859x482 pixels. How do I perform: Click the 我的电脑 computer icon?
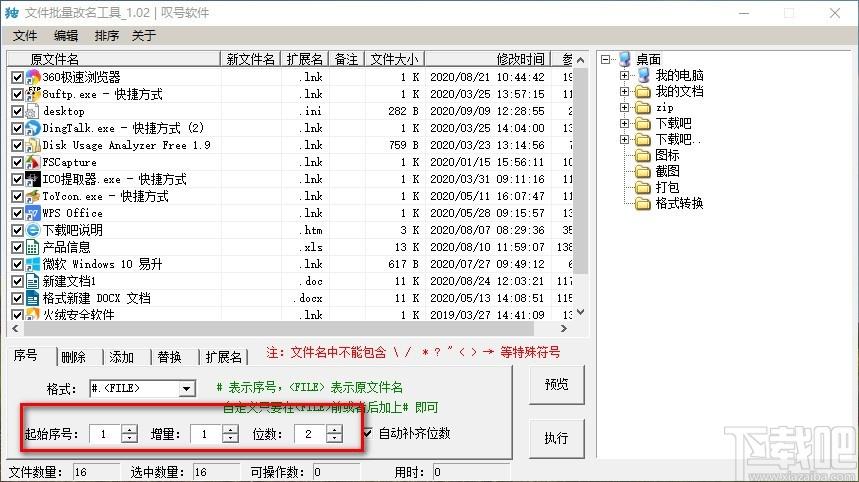(643, 75)
